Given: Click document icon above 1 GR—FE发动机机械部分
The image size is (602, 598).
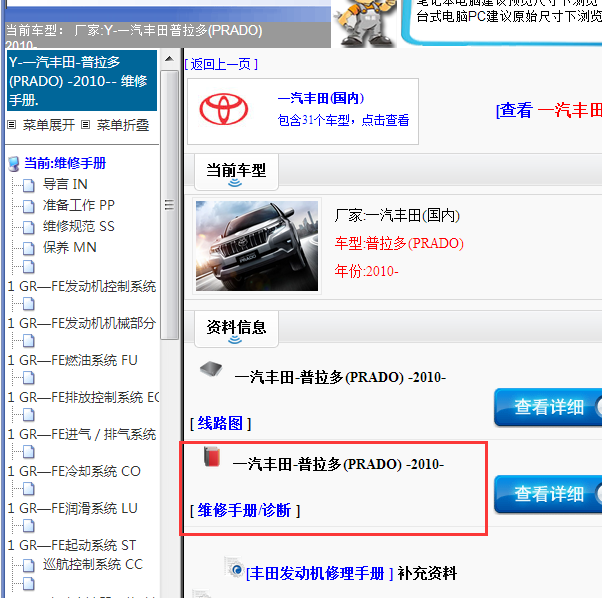Looking at the screenshot, I should point(28,304).
